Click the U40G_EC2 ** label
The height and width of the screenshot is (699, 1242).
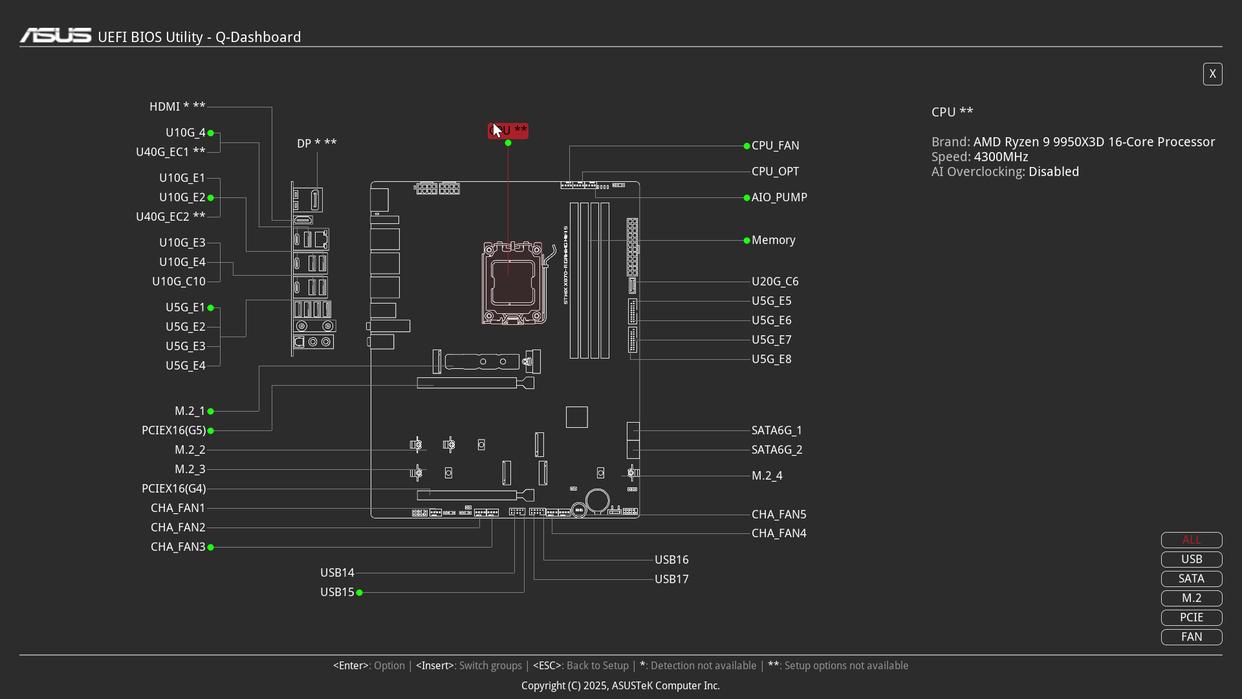click(171, 217)
